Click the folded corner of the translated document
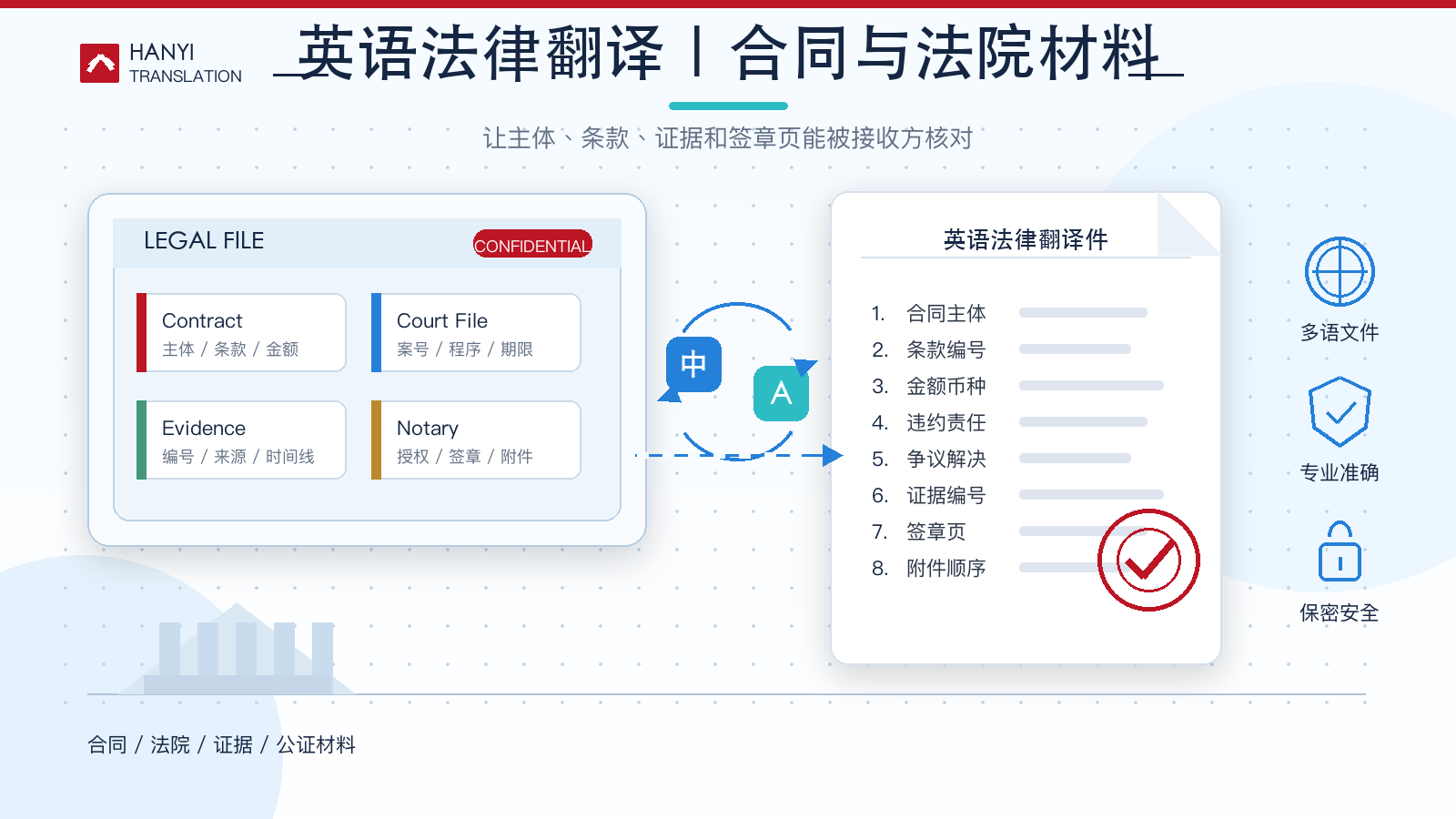This screenshot has height=819, width=1456. pyautogui.click(x=1188, y=224)
